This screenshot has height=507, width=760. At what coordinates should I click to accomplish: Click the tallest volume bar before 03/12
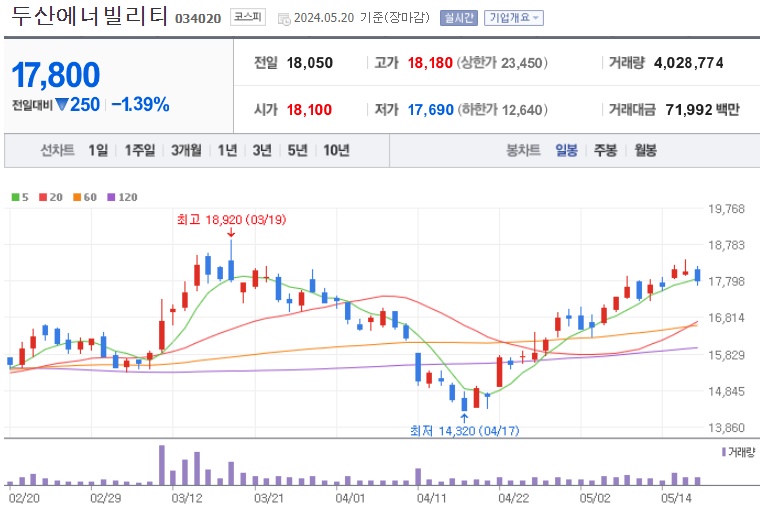point(162,465)
